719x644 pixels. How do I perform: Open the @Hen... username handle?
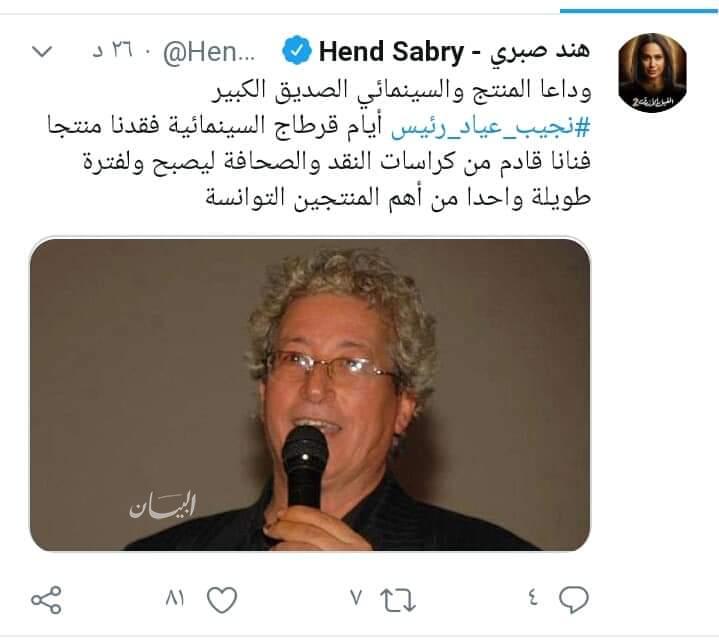[x=209, y=53]
